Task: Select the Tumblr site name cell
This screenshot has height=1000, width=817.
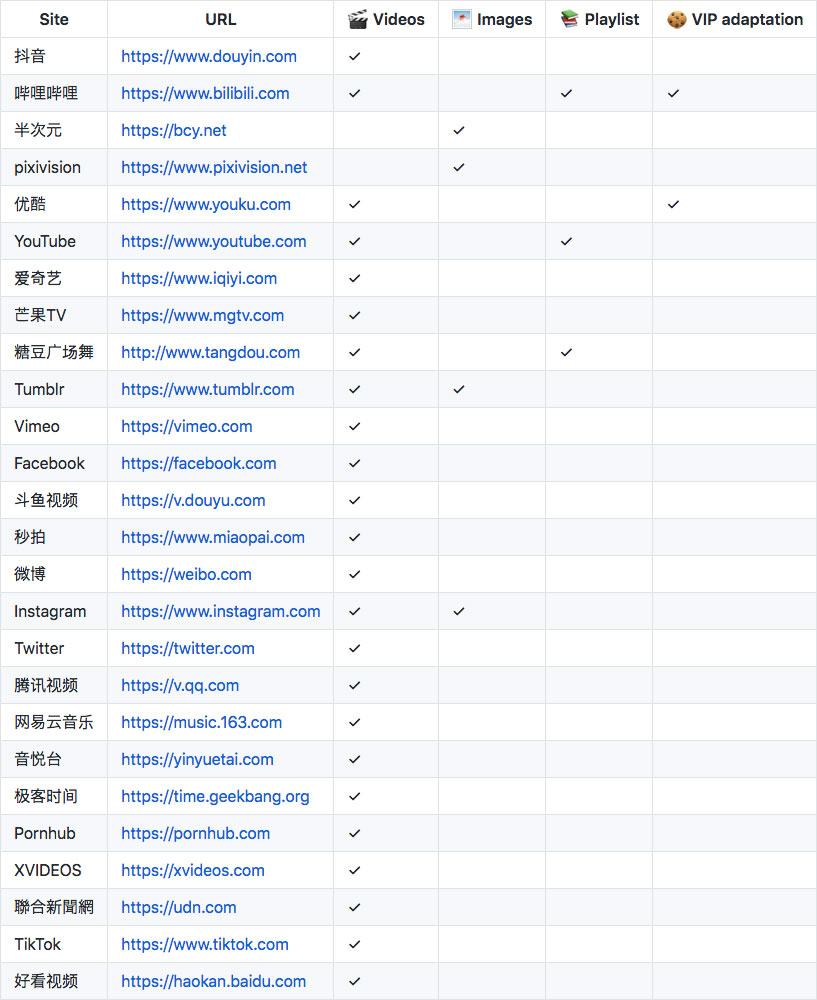Action: tap(54, 389)
